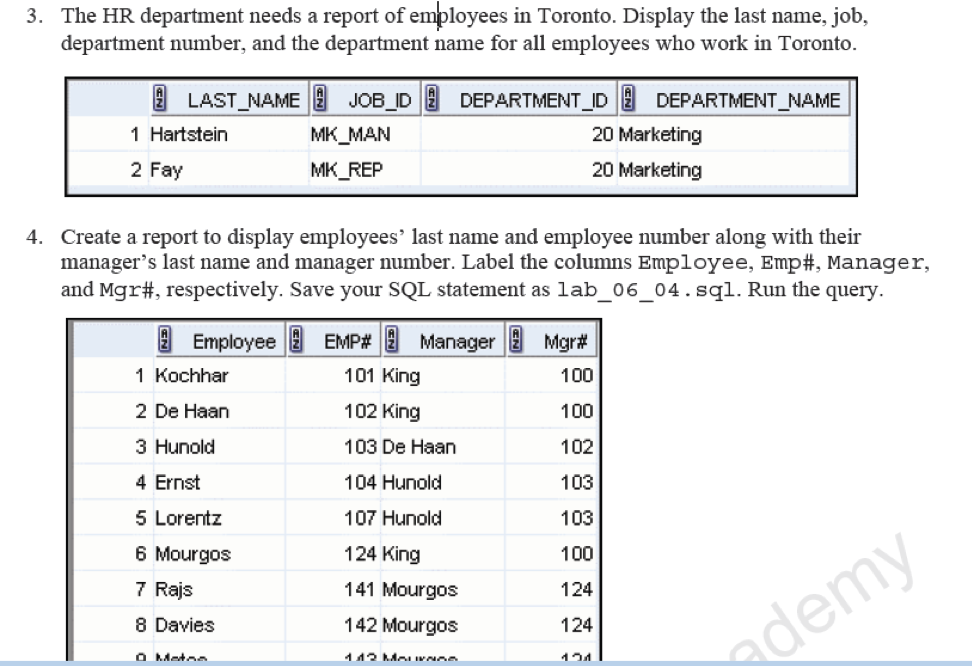
Task: Click the sort icon on the Mgr# header
Action: [x=514, y=341]
